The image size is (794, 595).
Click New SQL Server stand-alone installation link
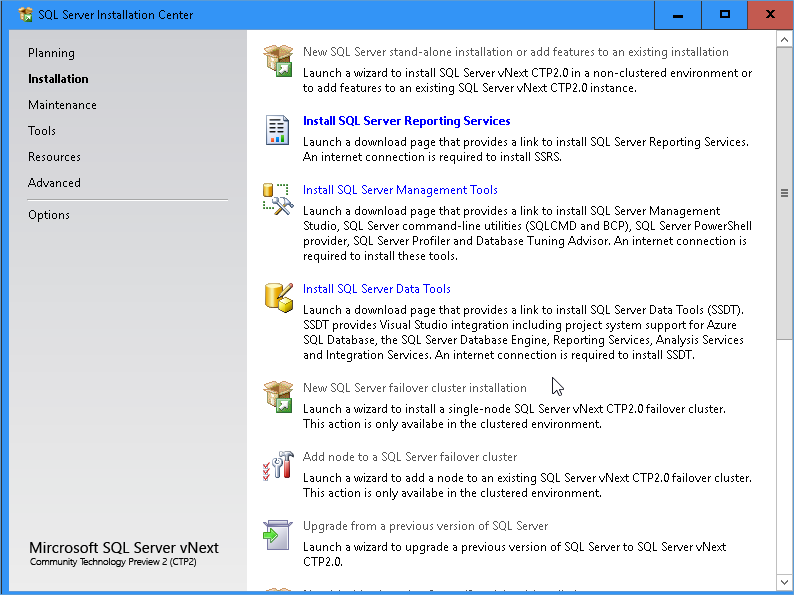click(x=515, y=52)
